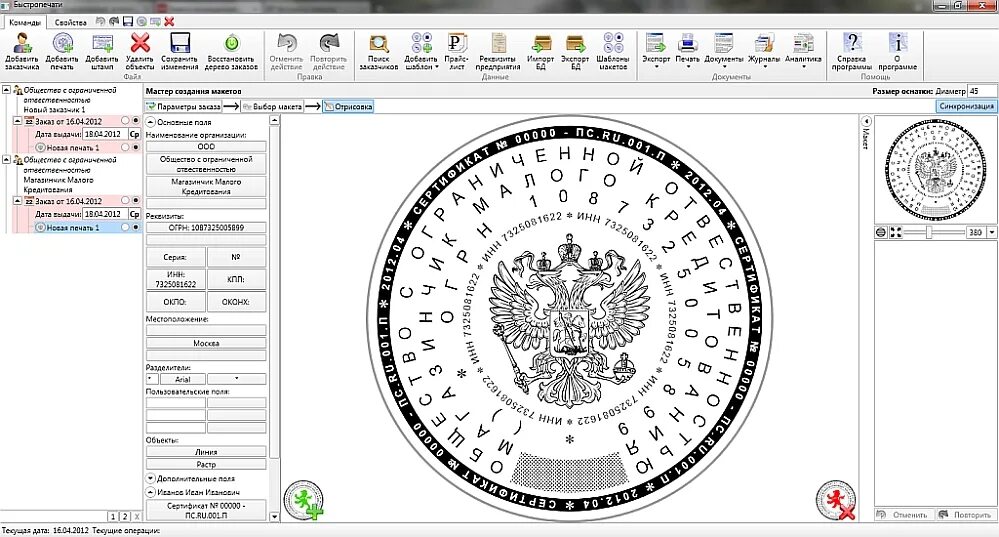Open Аналитика dropdown
This screenshot has height=537, width=999.
(803, 52)
